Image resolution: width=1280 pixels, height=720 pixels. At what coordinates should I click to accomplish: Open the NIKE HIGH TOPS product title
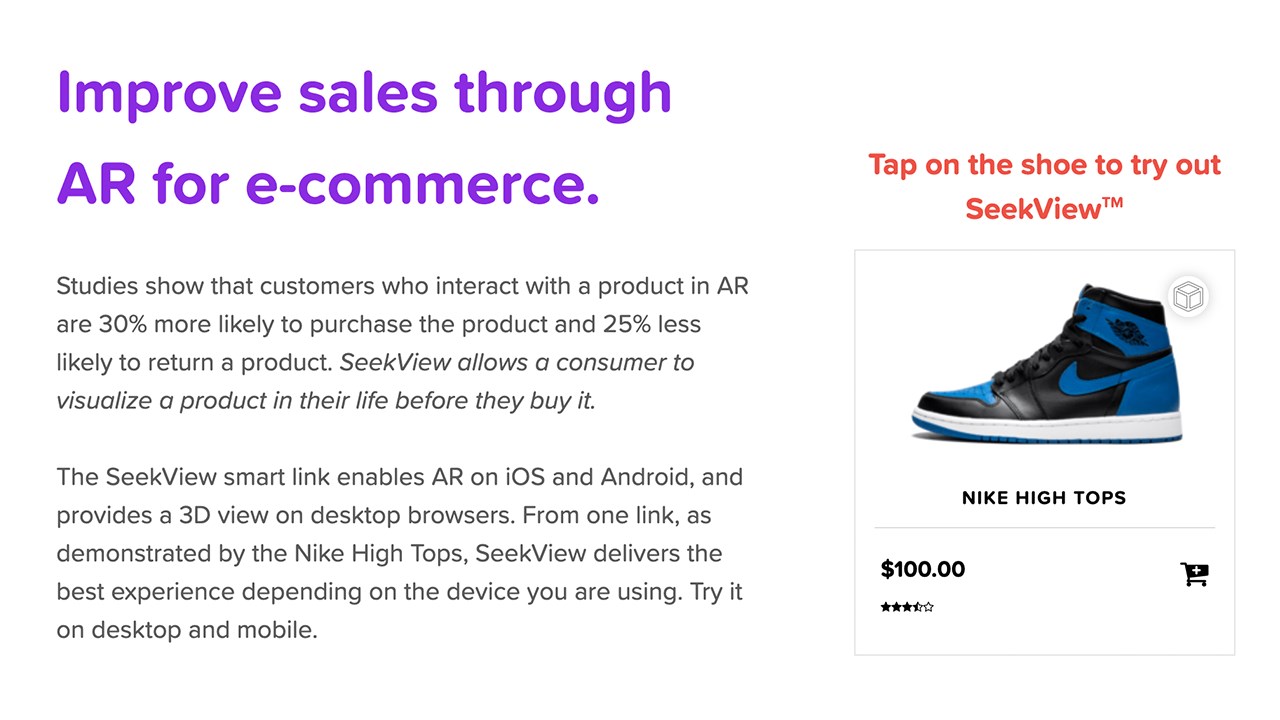tap(1044, 498)
